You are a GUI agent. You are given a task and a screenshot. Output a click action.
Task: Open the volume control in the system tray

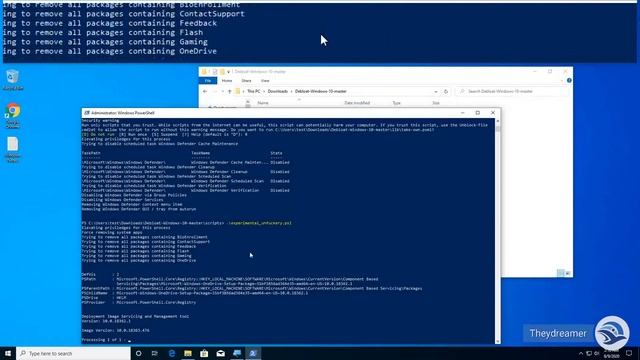pos(597,353)
